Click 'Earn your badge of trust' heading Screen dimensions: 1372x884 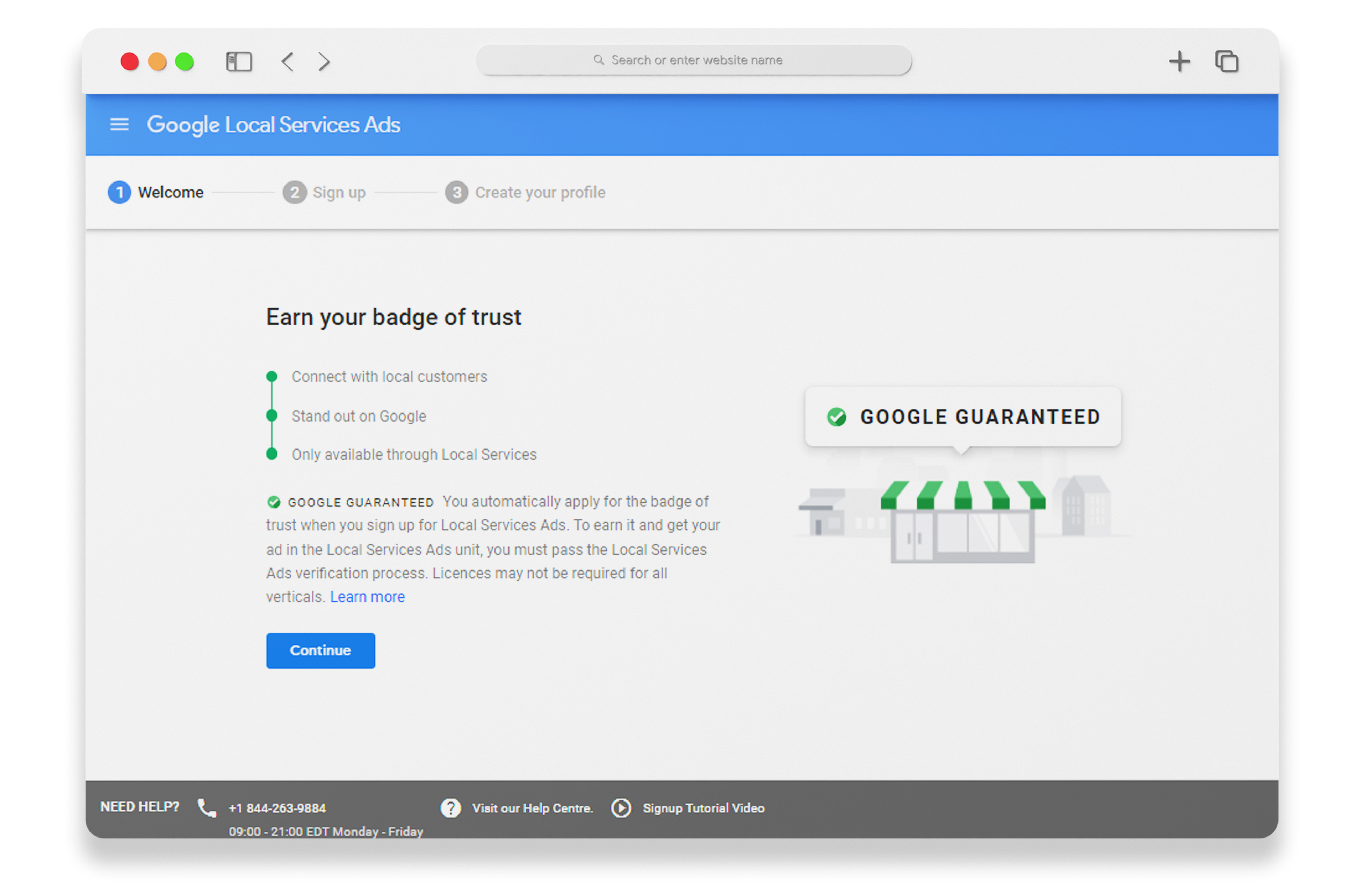(x=393, y=317)
